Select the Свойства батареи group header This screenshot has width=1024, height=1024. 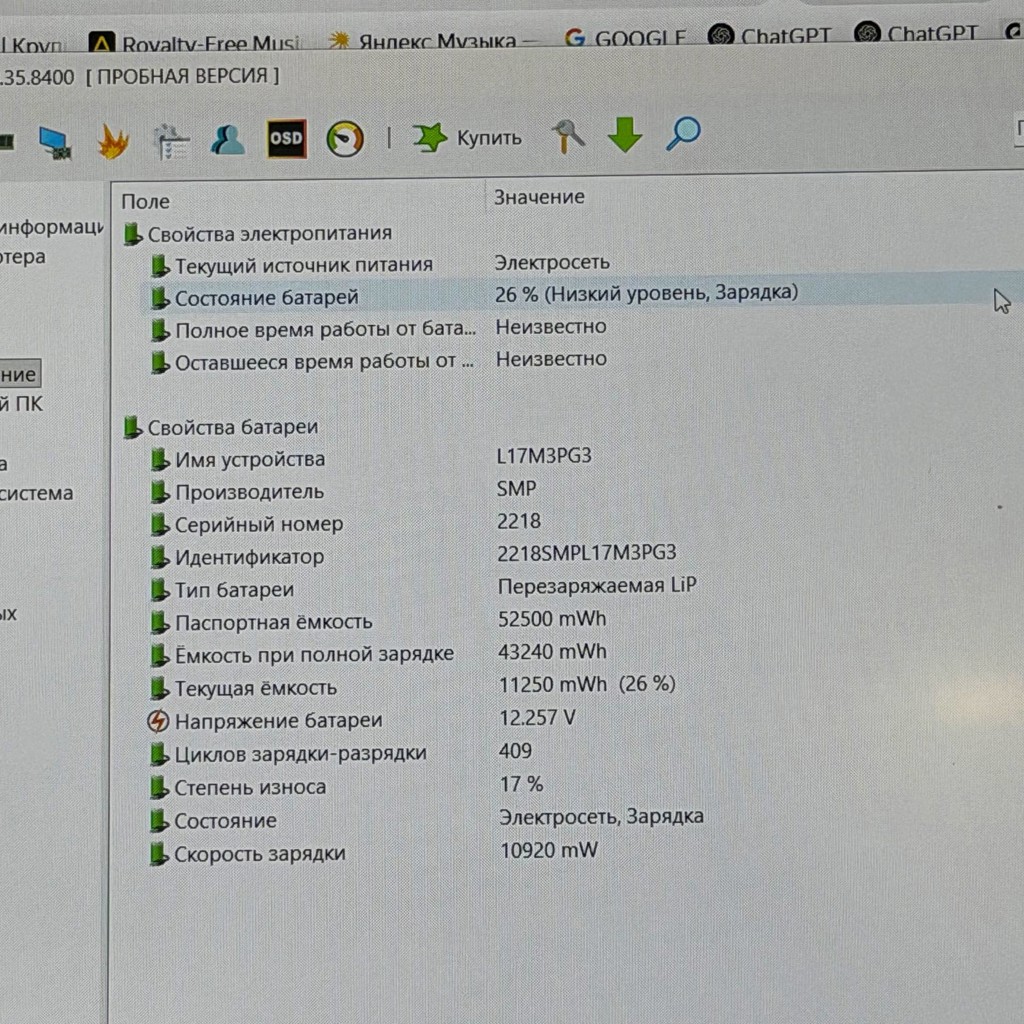(x=221, y=427)
